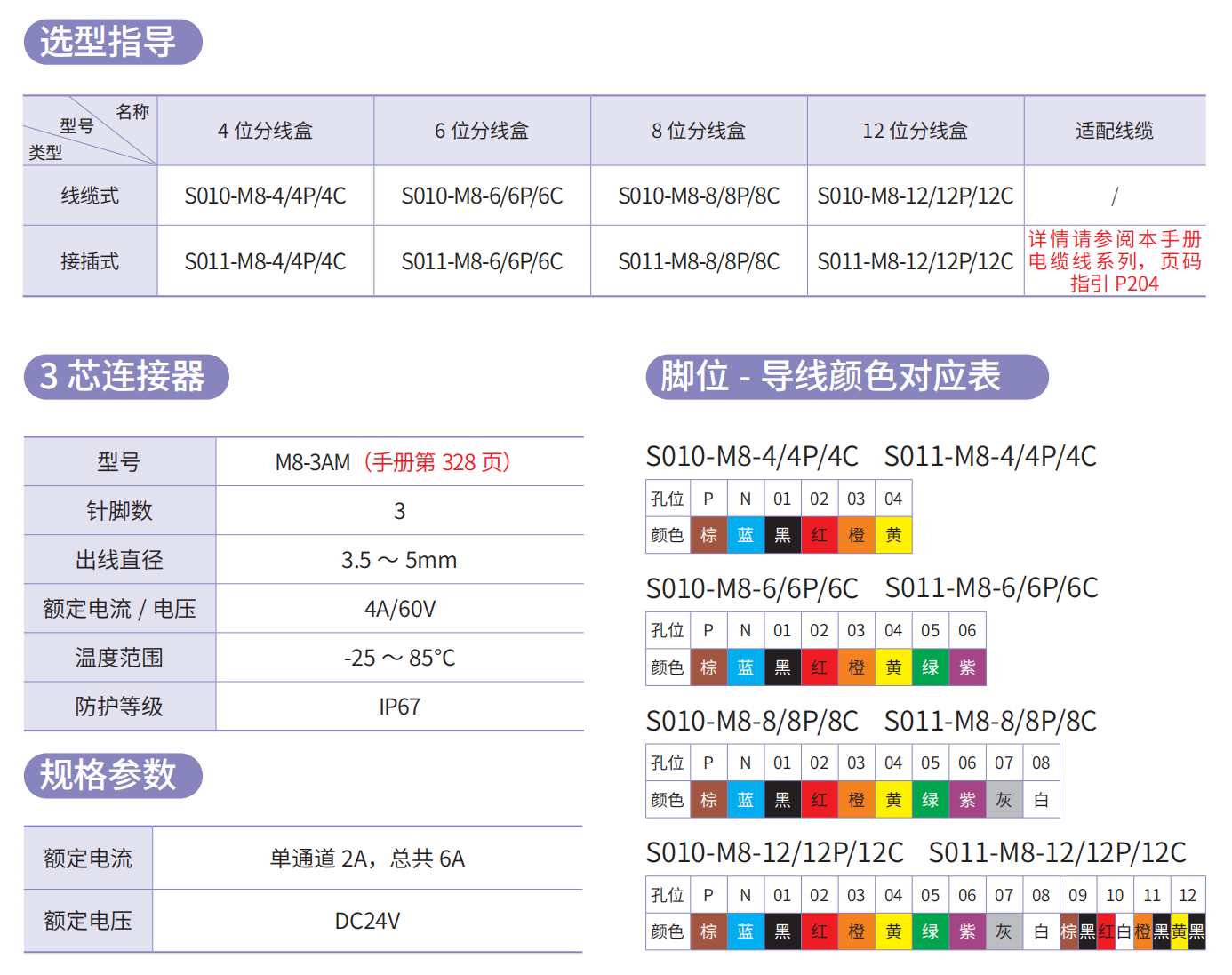
Task: Click the 灰 swatch in the 8/8P/8C color table
Action: tap(1004, 800)
